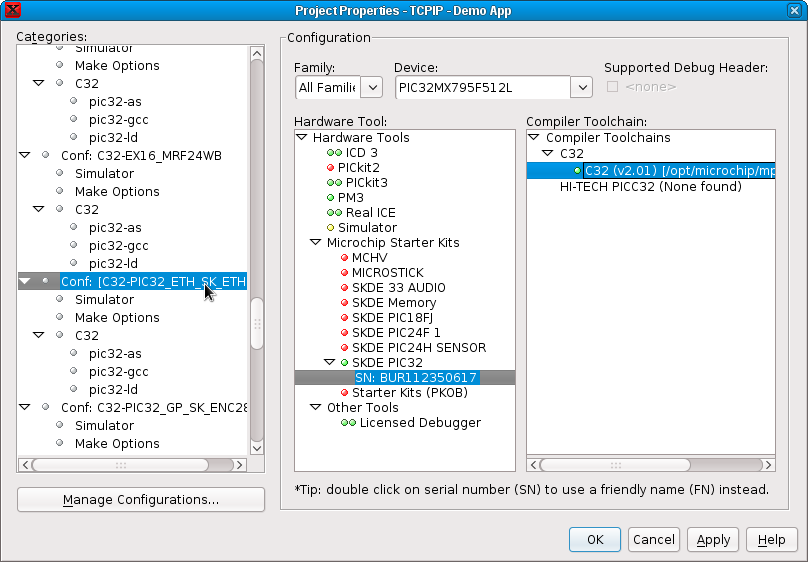The height and width of the screenshot is (562, 808).
Task: Click the Categories vertical scrollbar thumb
Action: pos(257,323)
